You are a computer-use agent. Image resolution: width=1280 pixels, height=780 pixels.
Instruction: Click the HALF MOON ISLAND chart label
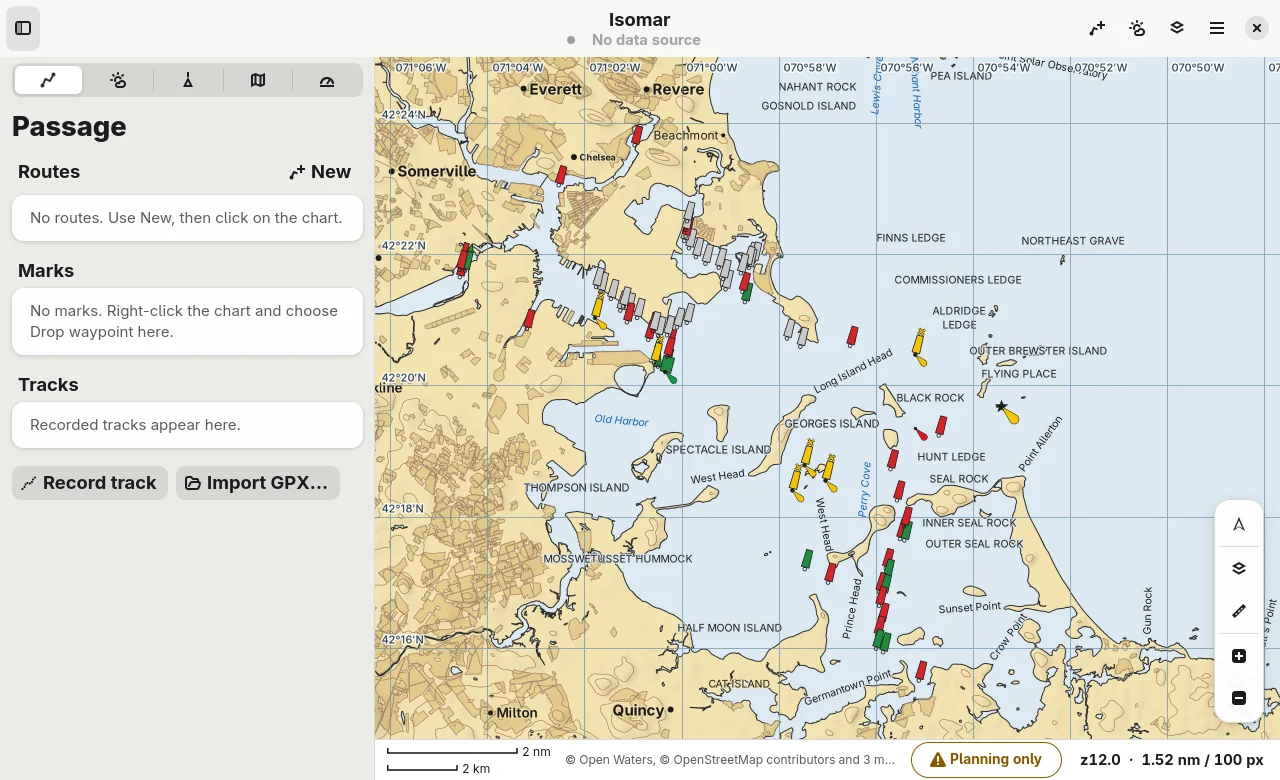click(x=729, y=628)
